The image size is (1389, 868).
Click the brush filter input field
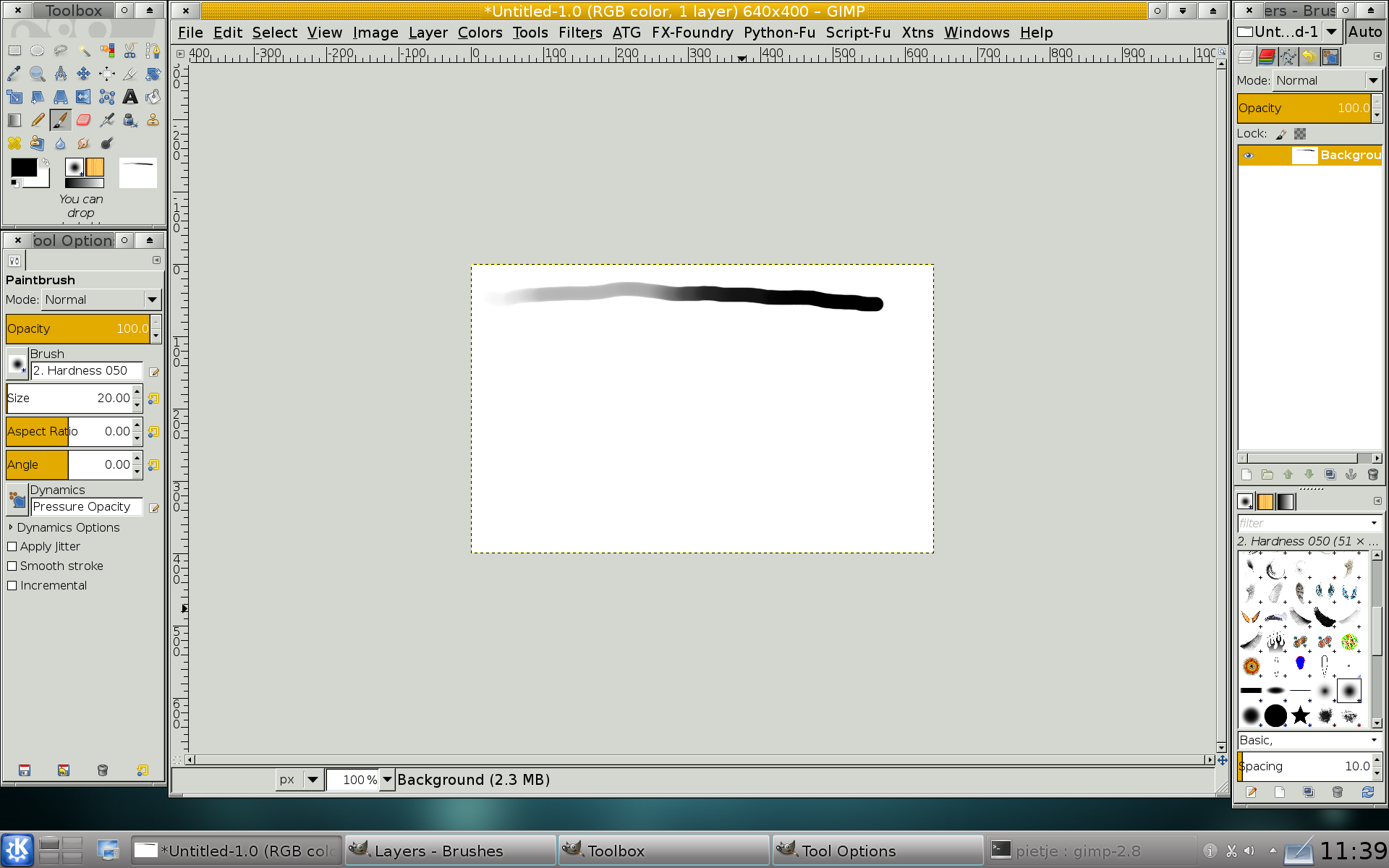[1302, 523]
